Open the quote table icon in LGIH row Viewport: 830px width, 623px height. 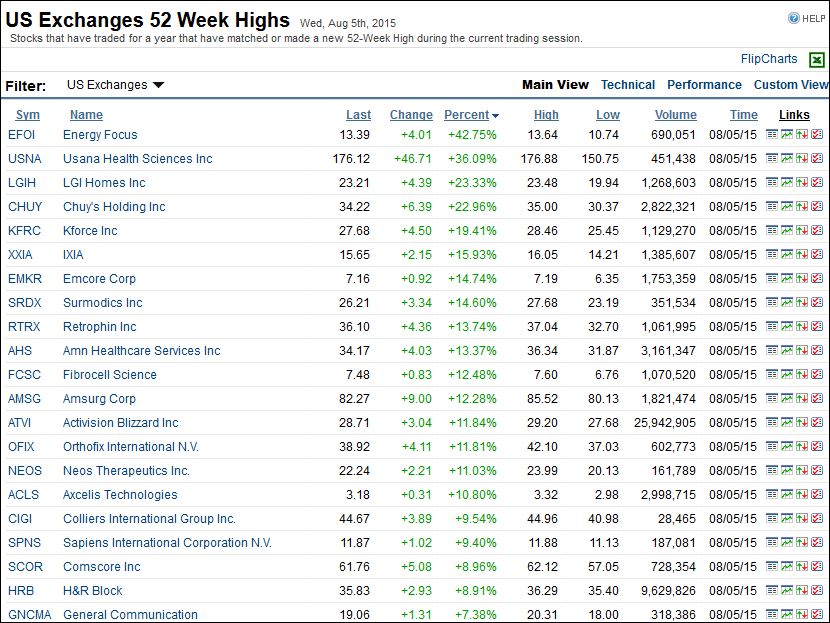coord(772,183)
